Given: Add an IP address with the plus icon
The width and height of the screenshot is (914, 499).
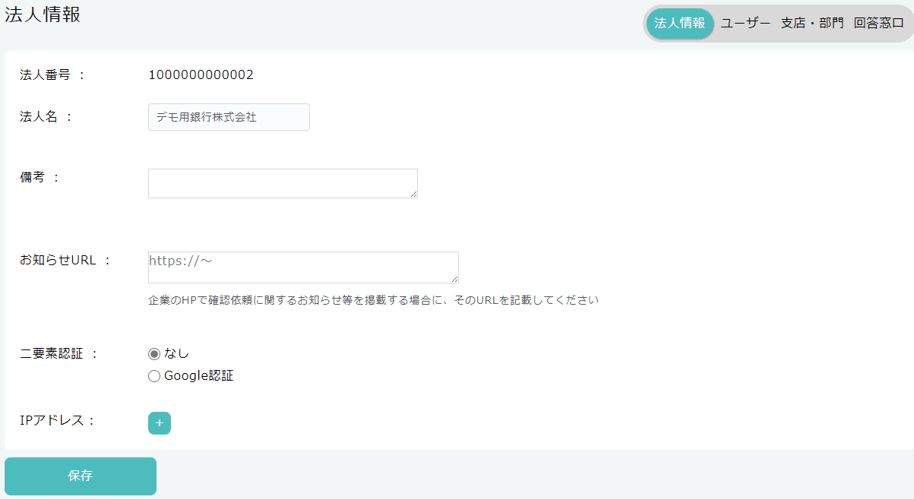Looking at the screenshot, I should click(x=159, y=423).
